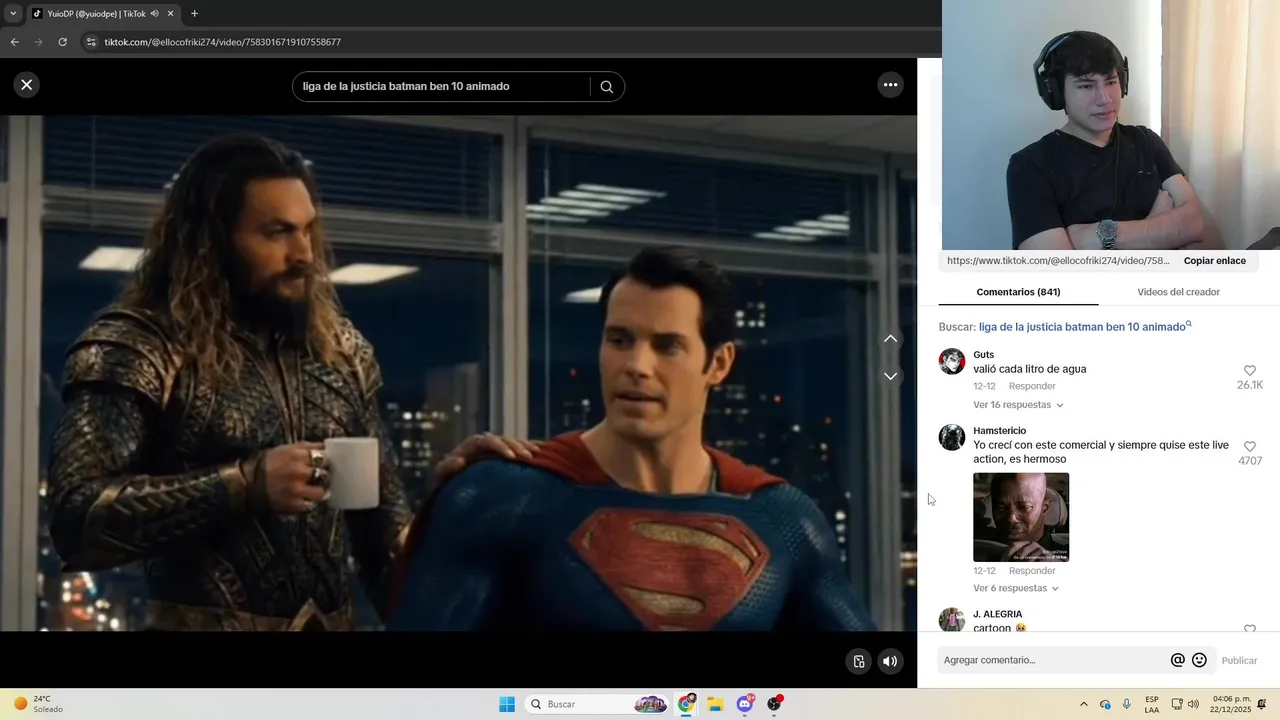Screen dimensions: 1280x720
Task: Open the tab search dropdown arrow
Action: click(13, 14)
